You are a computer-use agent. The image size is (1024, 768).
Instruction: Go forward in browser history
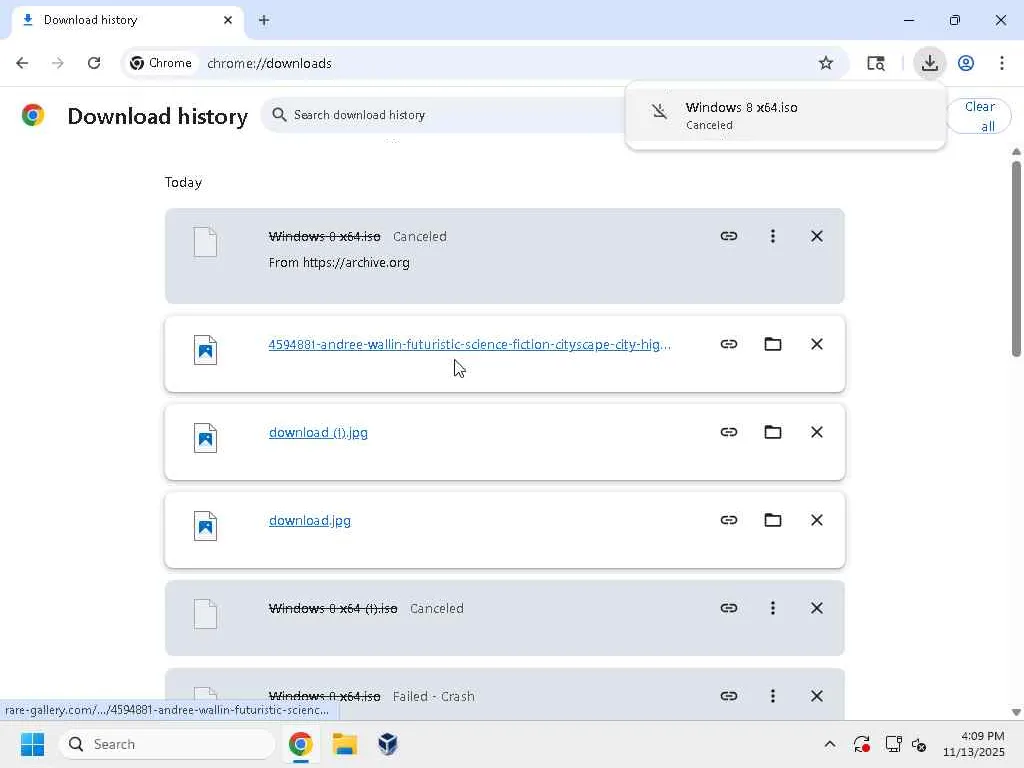pyautogui.click(x=57, y=63)
